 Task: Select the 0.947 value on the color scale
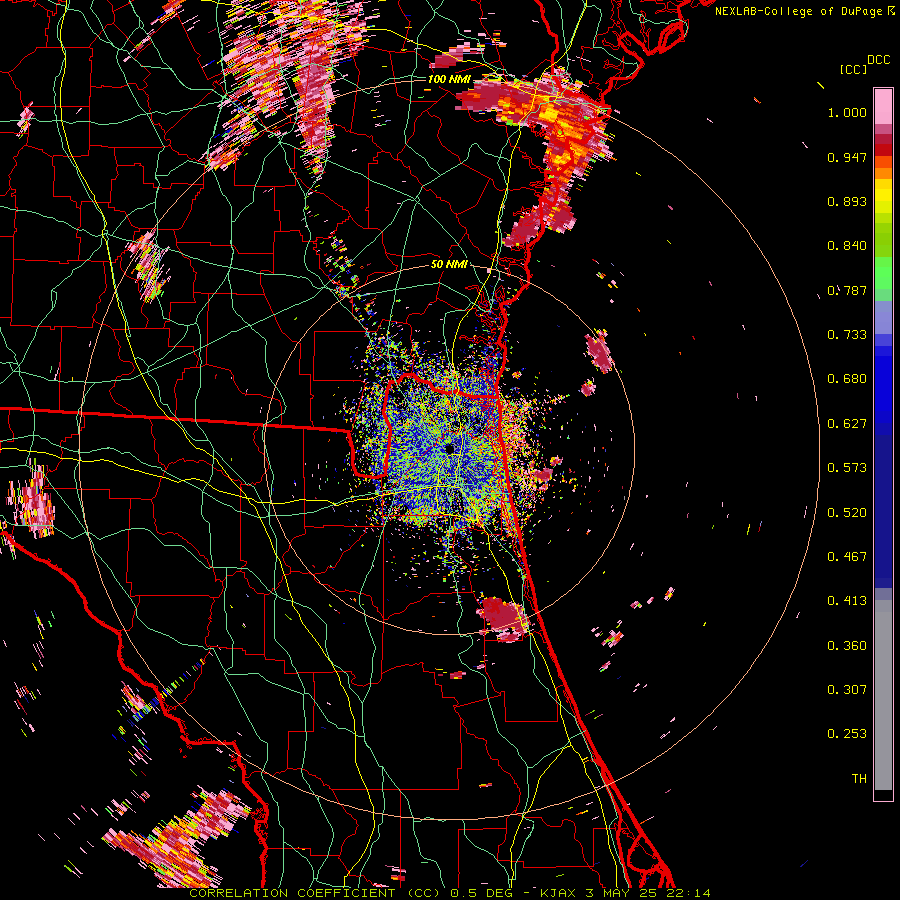click(847, 157)
